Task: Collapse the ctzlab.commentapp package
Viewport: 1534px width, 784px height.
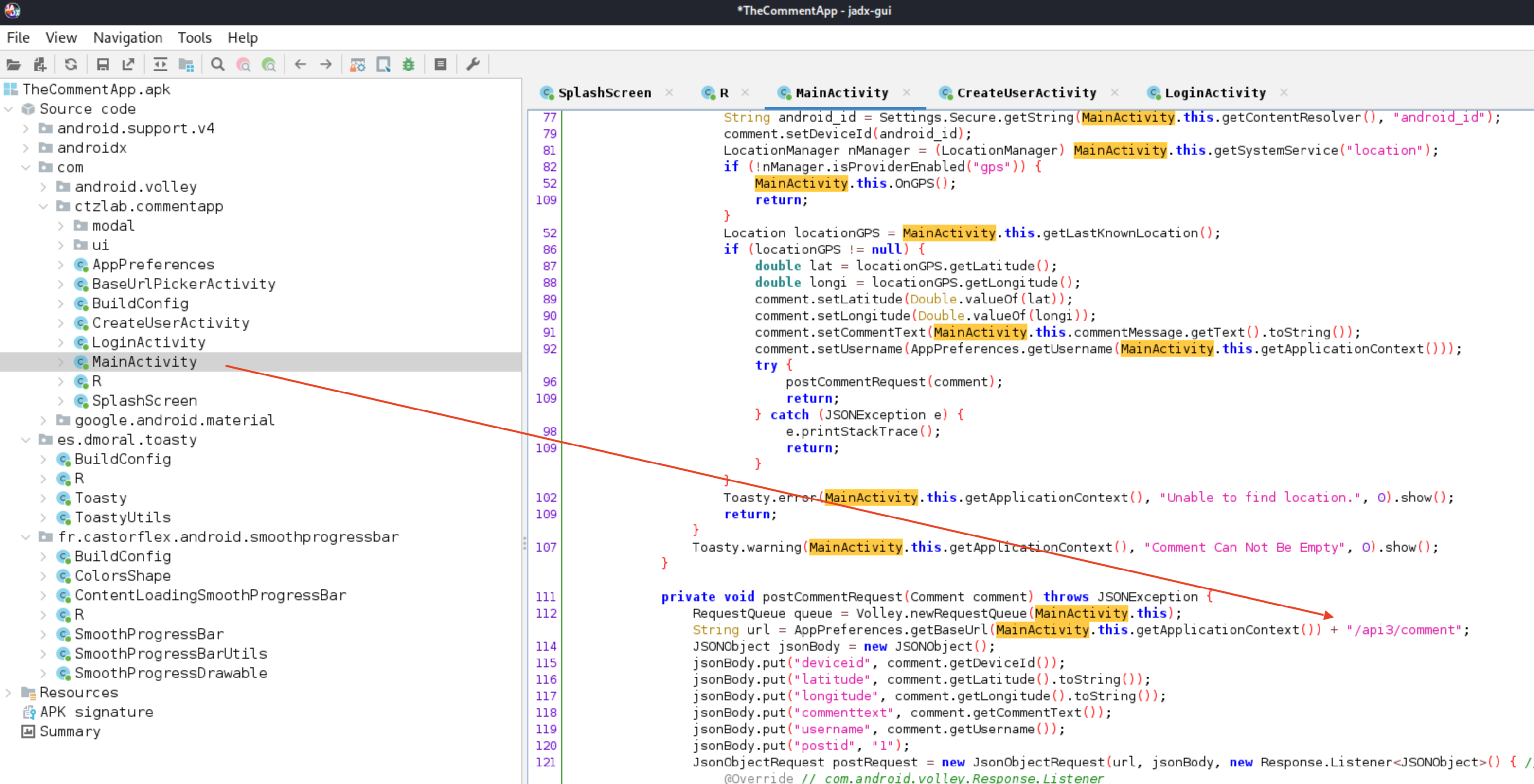Action: coord(43,207)
